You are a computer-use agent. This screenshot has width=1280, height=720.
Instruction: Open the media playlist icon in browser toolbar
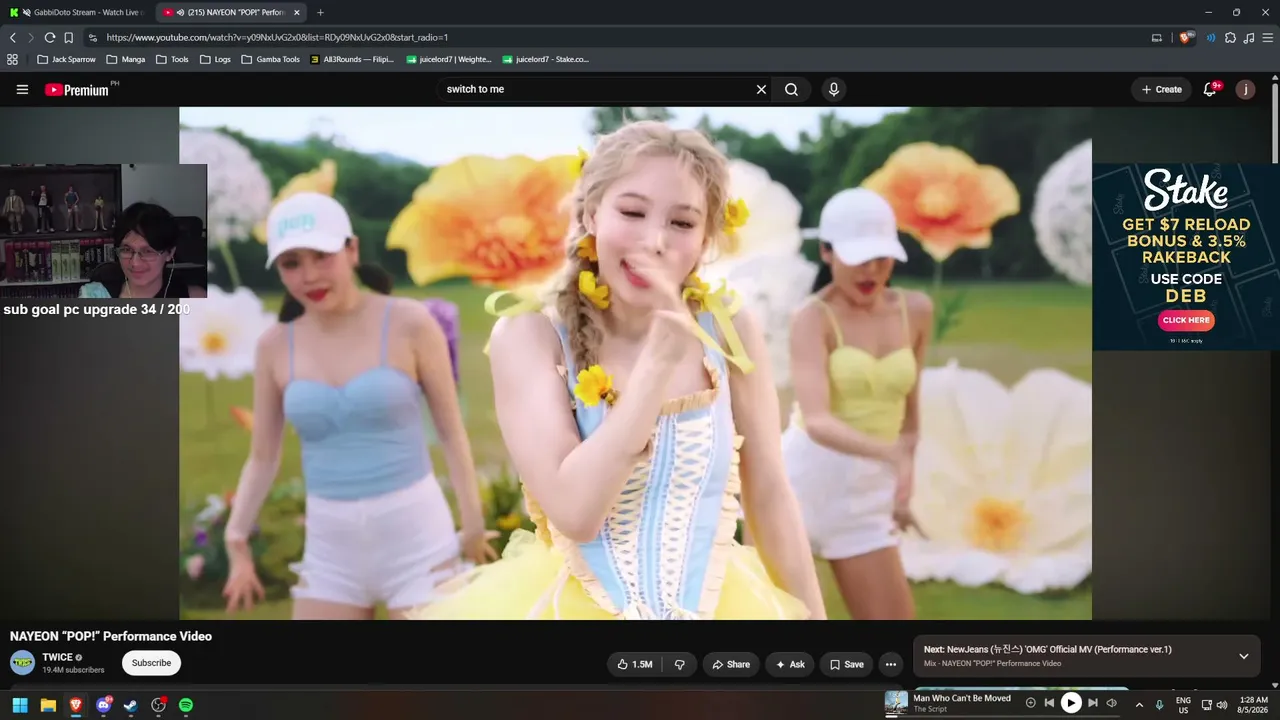coord(1249,38)
